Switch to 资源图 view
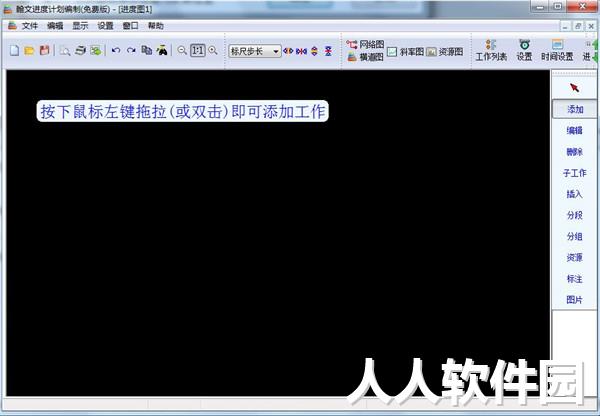600x416 pixels. click(445, 52)
